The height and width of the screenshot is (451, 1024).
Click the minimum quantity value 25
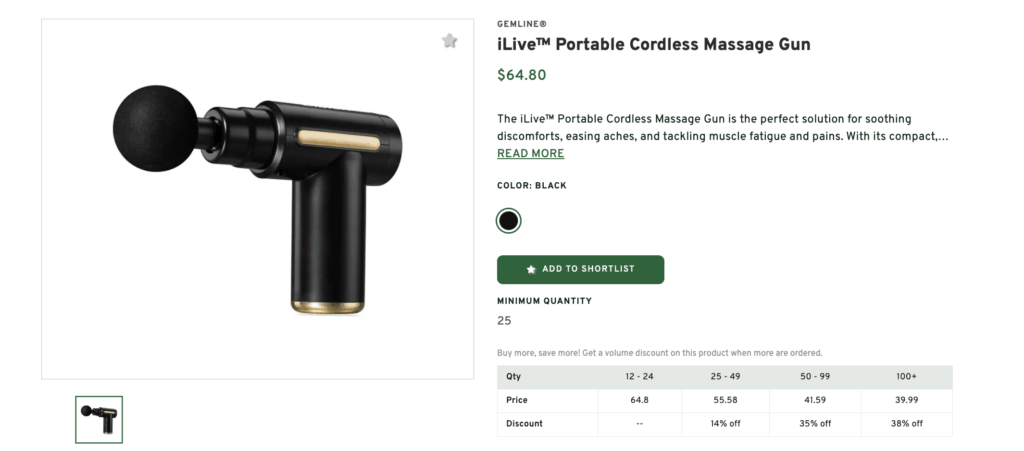point(504,321)
